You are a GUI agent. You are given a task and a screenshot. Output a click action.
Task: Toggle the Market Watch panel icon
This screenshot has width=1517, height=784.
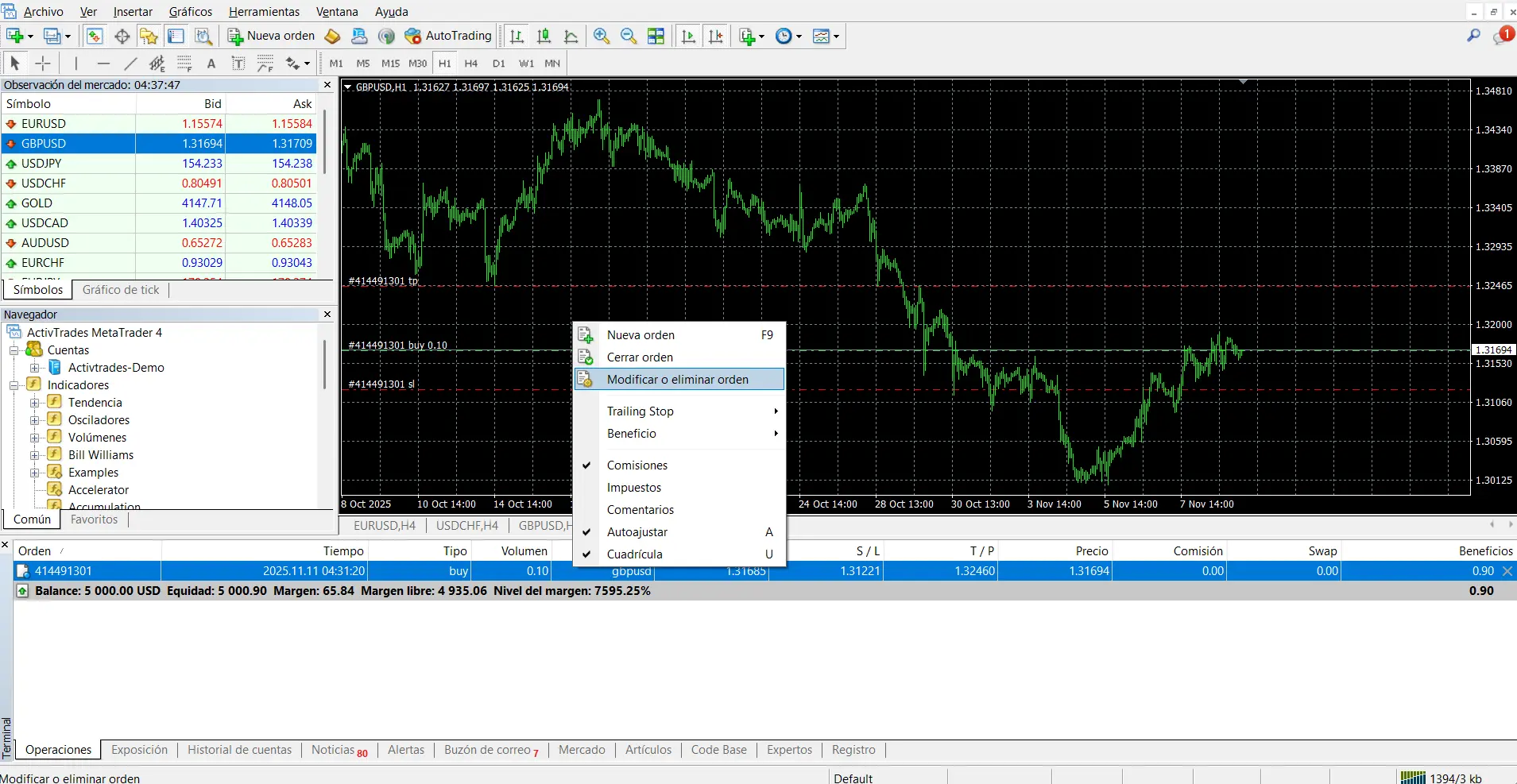pos(95,36)
